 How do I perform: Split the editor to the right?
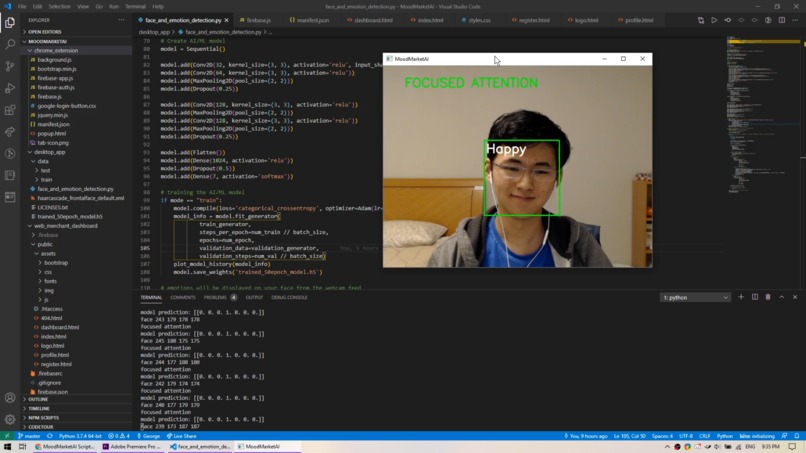782,20
